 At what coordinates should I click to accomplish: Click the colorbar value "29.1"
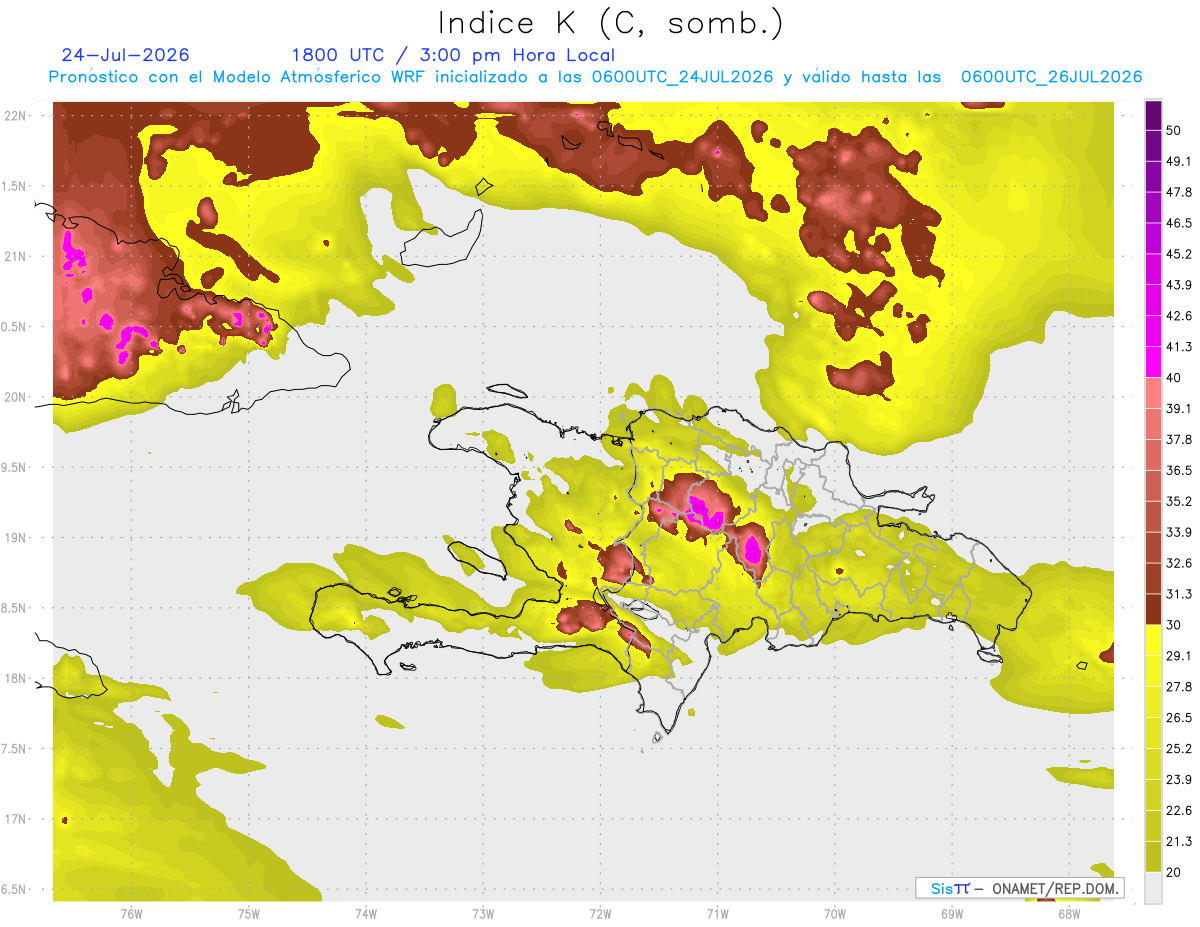point(1179,656)
